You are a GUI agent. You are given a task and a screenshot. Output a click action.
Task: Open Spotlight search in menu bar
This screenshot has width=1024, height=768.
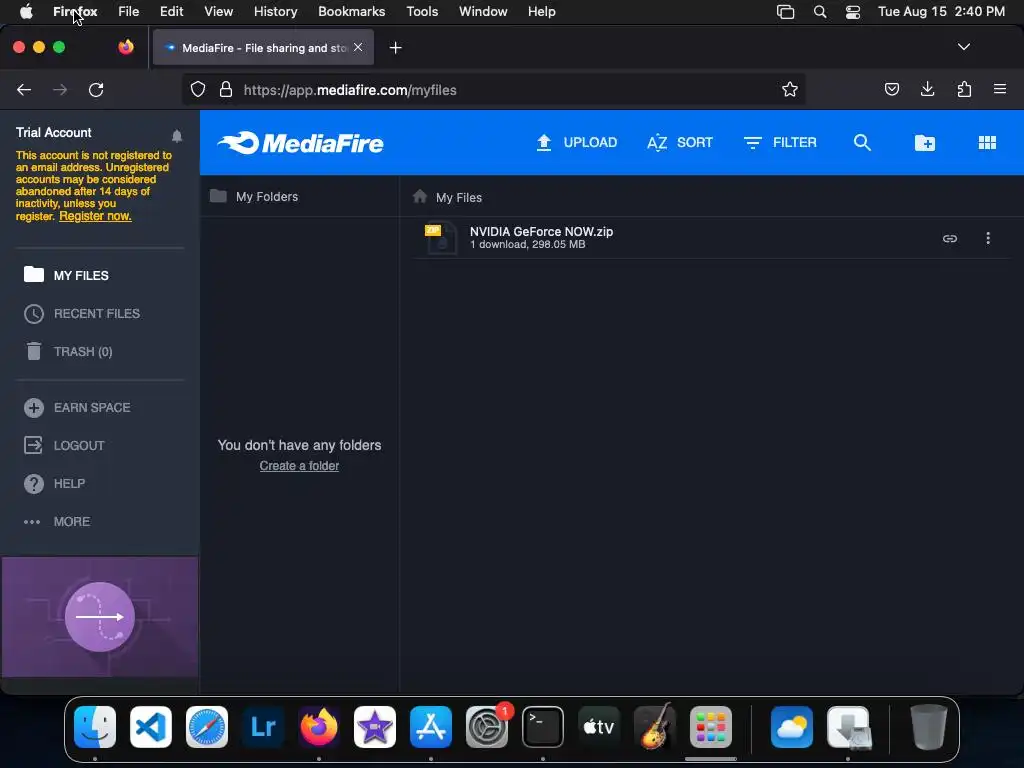coord(820,12)
